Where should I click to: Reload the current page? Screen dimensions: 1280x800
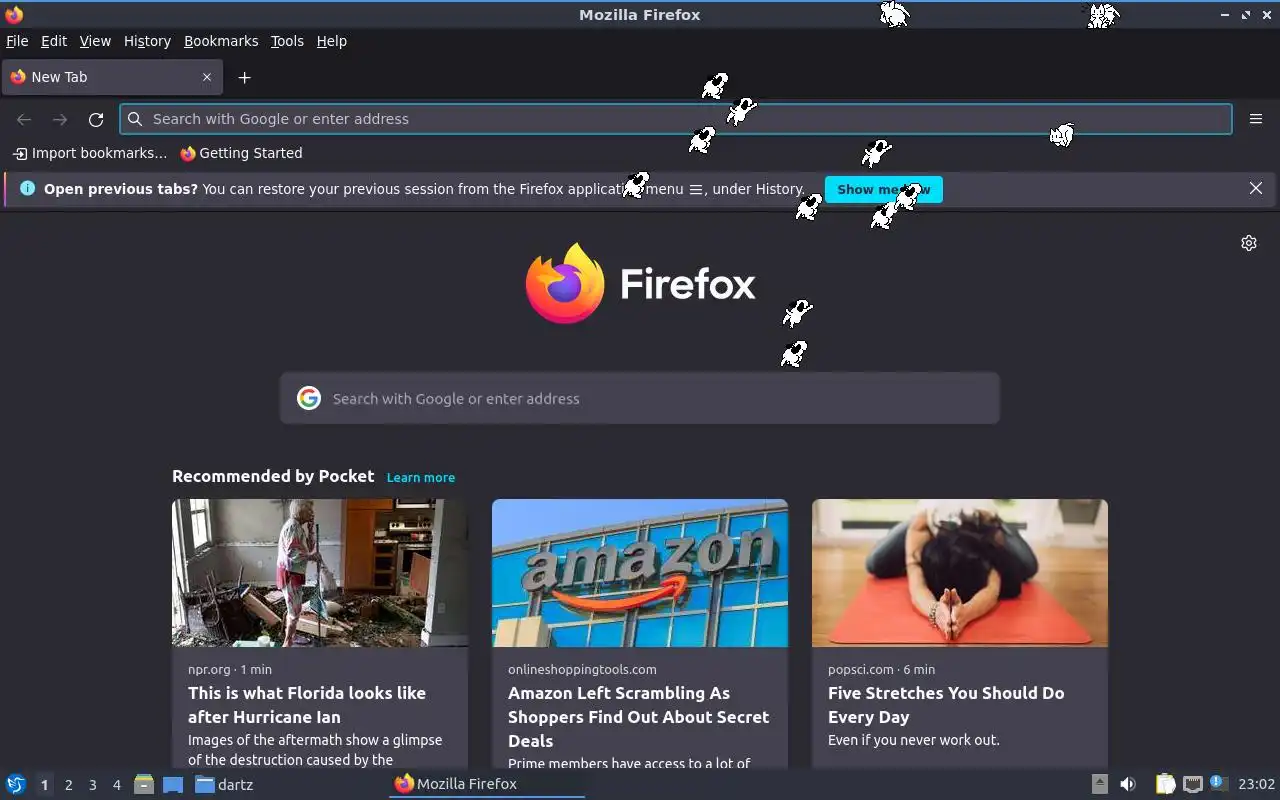[96, 119]
